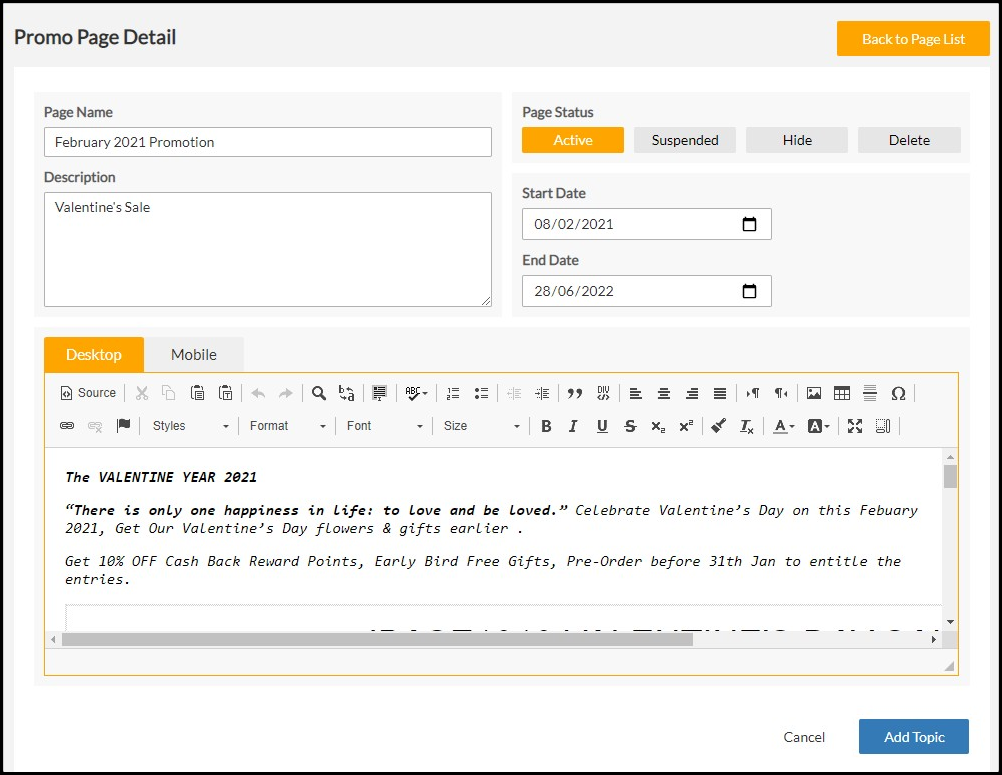The height and width of the screenshot is (775, 1002).
Task: Click the Remove Format icon
Action: click(746, 426)
